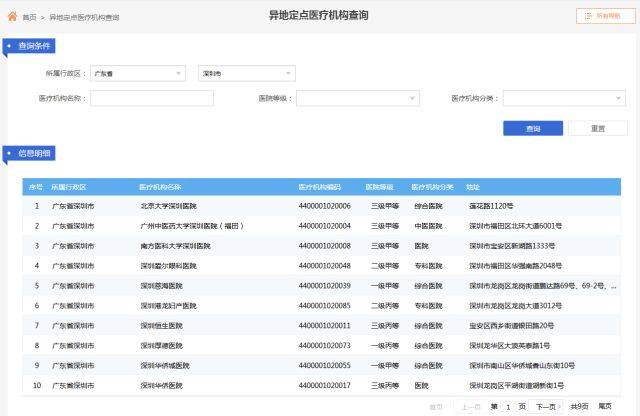Viewport: 640px width, 416px height.
Task: Jump to last page with 尾页
Action: pos(605,407)
